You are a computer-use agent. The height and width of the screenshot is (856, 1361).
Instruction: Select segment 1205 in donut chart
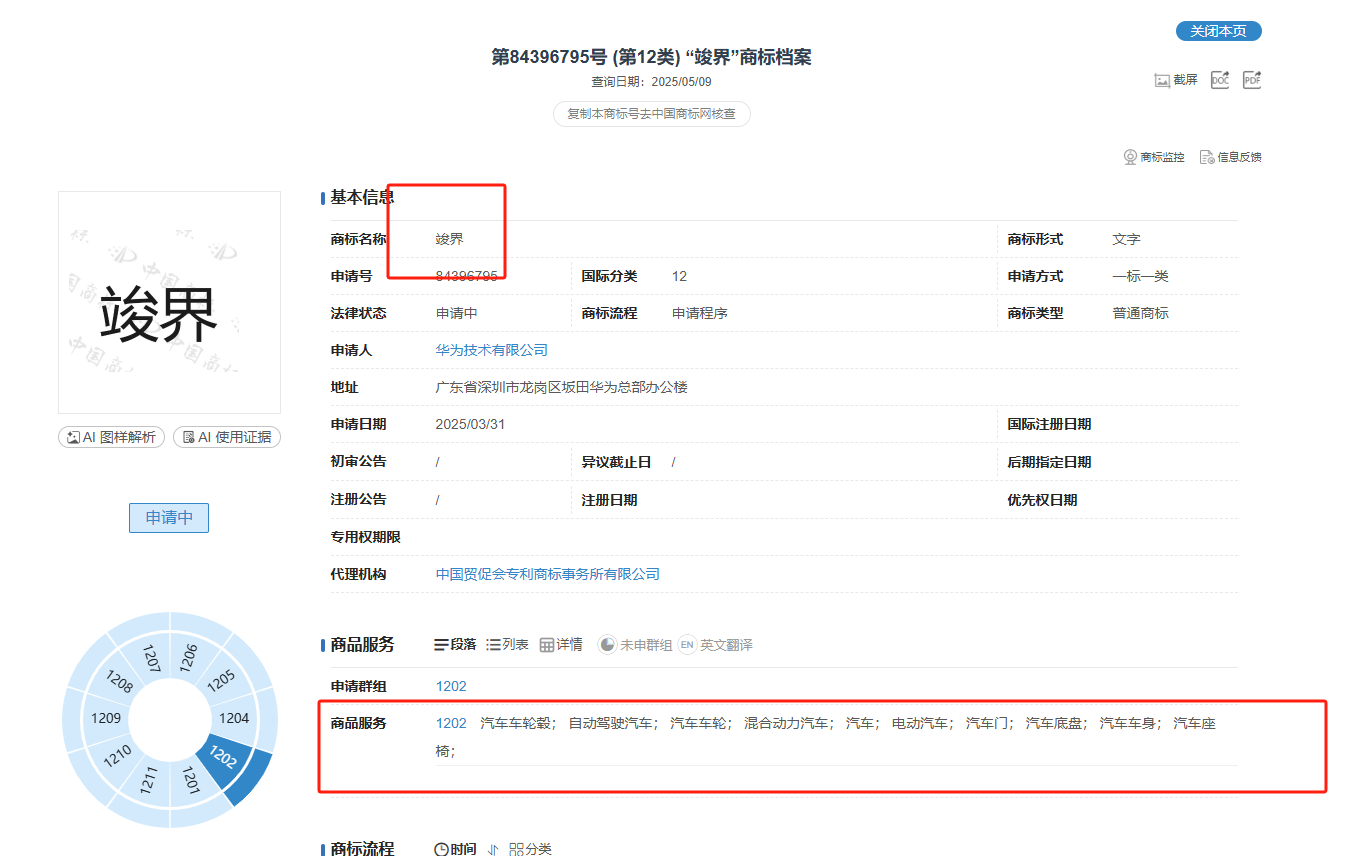(220, 680)
